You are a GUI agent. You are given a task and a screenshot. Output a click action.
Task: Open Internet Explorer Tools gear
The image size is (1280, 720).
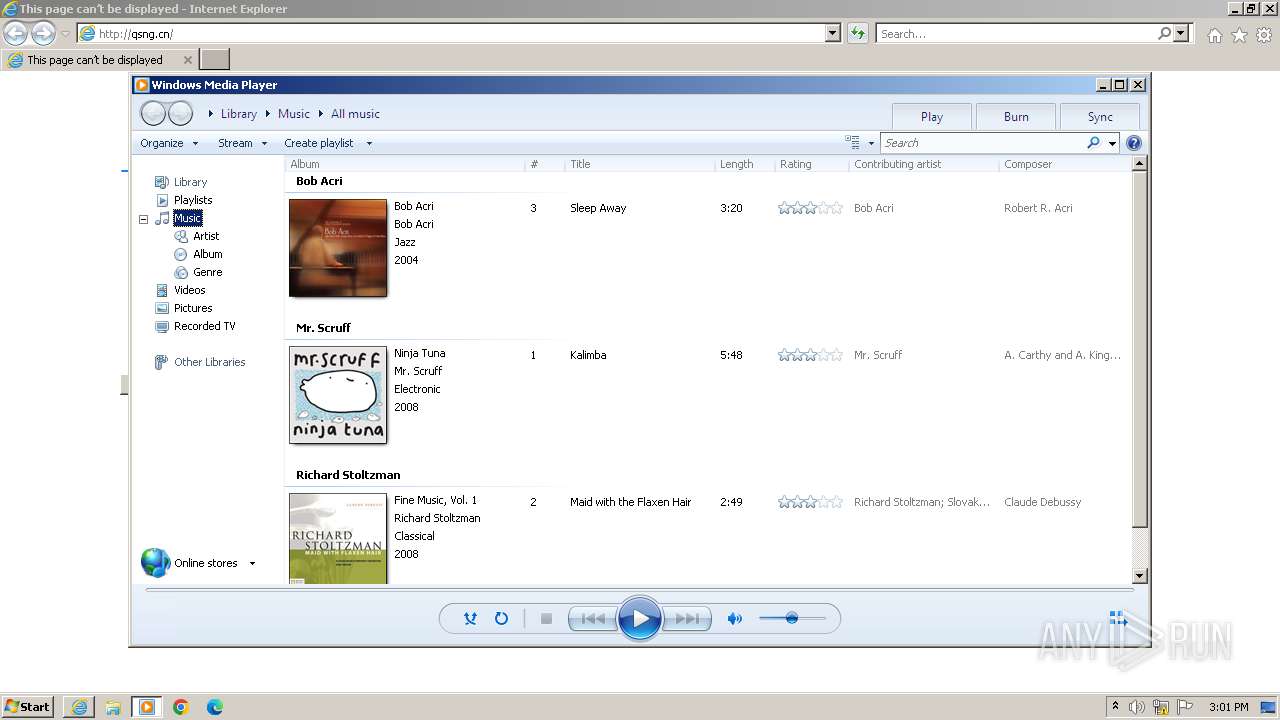pyautogui.click(x=1264, y=35)
